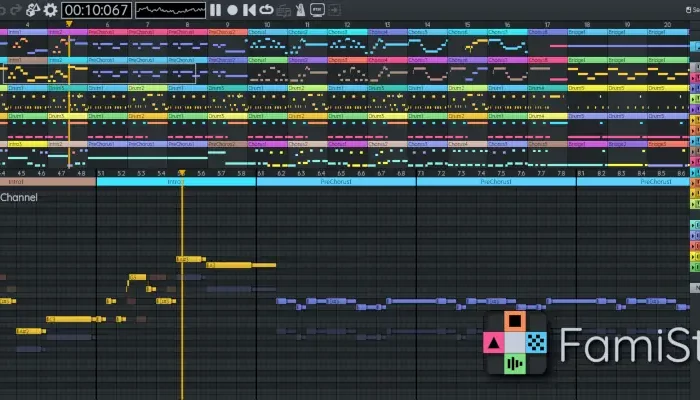Select Intro3 pattern in fifth track, measure 4
The width and height of the screenshot is (700, 400).
[x=27, y=144]
